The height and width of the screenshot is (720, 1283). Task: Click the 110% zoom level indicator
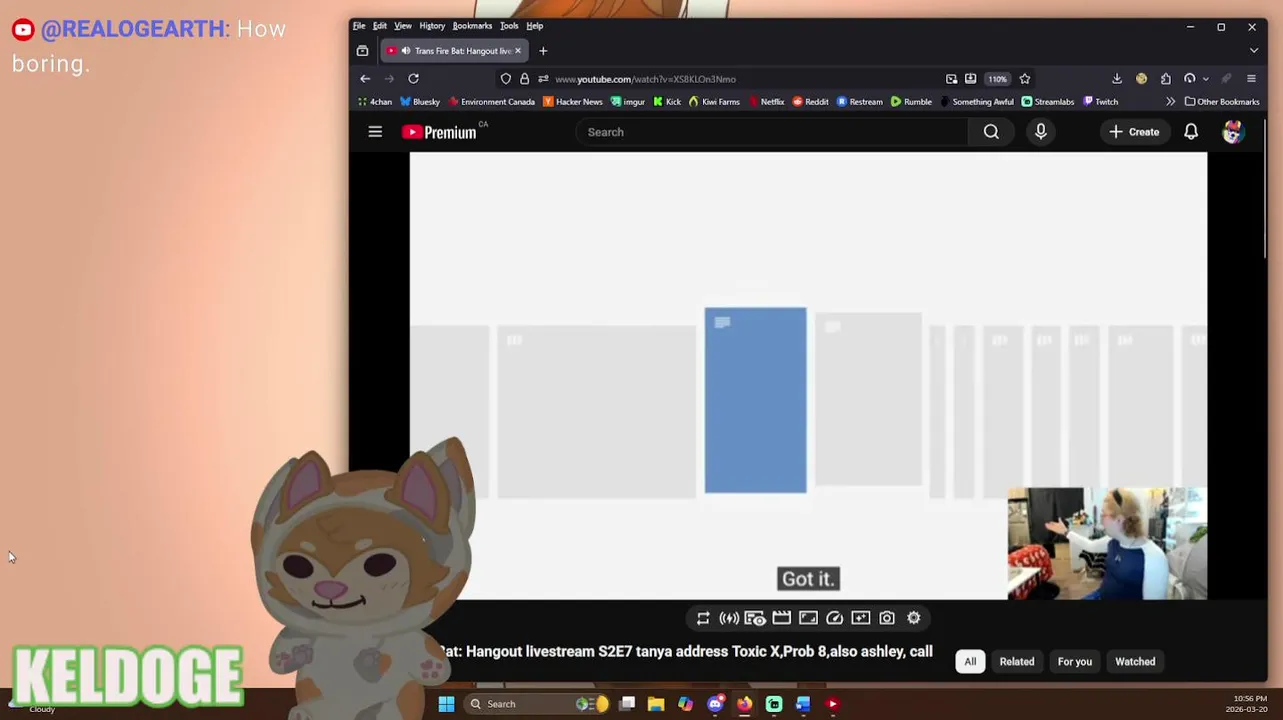pos(997,79)
